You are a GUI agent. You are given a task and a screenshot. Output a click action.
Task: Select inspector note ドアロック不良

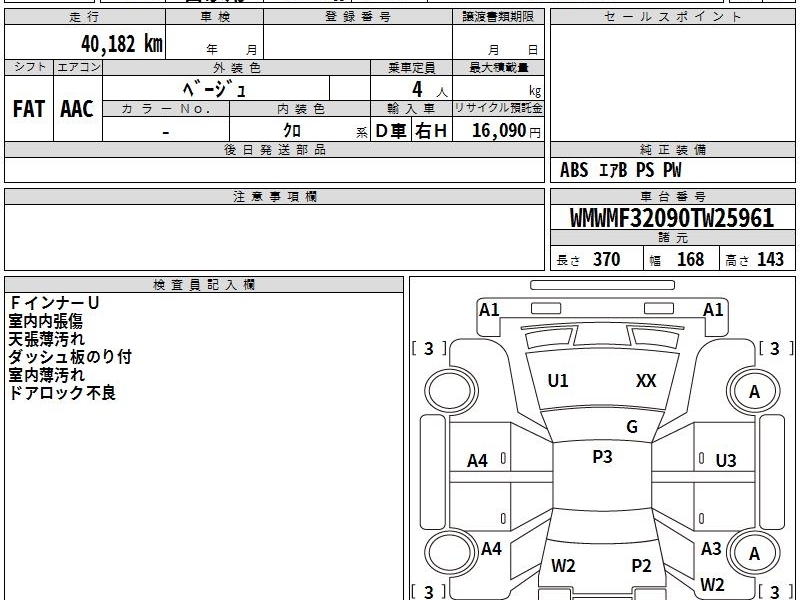click(x=62, y=392)
